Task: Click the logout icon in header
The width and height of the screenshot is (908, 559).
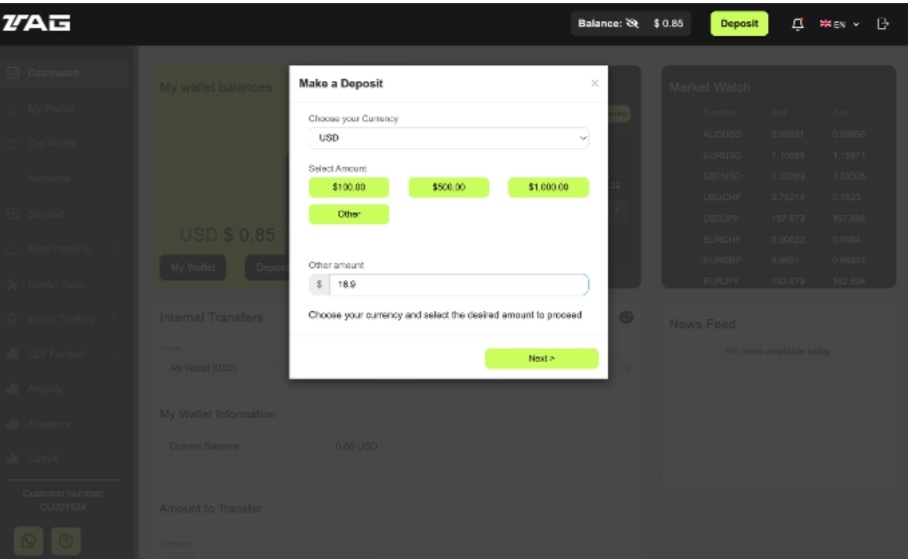Action: point(883,24)
